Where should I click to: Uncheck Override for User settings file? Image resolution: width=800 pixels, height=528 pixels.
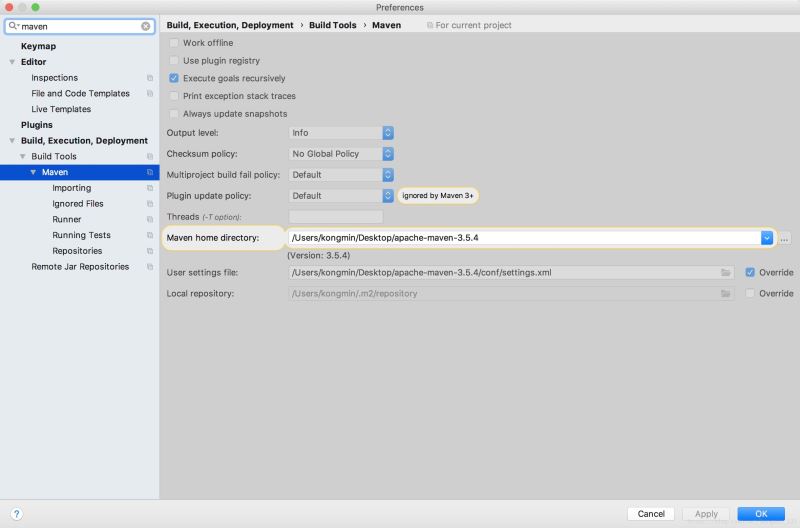pyautogui.click(x=750, y=272)
